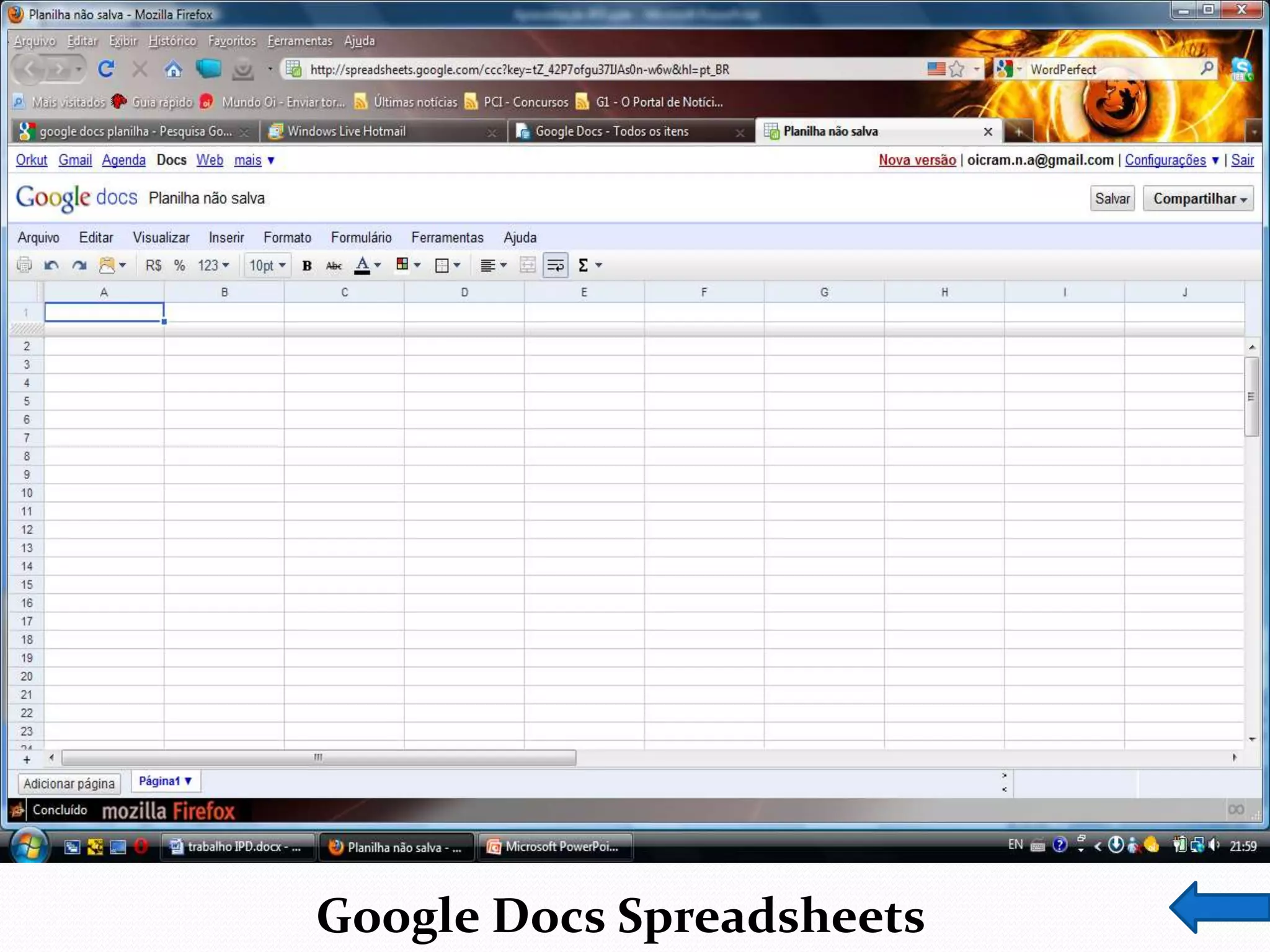Image resolution: width=1270 pixels, height=952 pixels.
Task: Open the Visualizar menu
Action: click(161, 237)
